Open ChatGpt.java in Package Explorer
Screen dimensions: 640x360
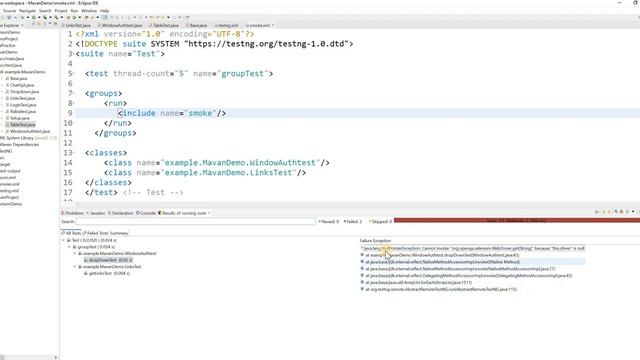click(22, 85)
